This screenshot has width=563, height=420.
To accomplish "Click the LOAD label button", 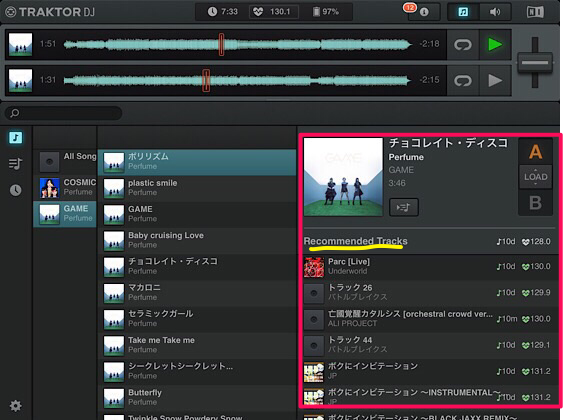I will [535, 177].
